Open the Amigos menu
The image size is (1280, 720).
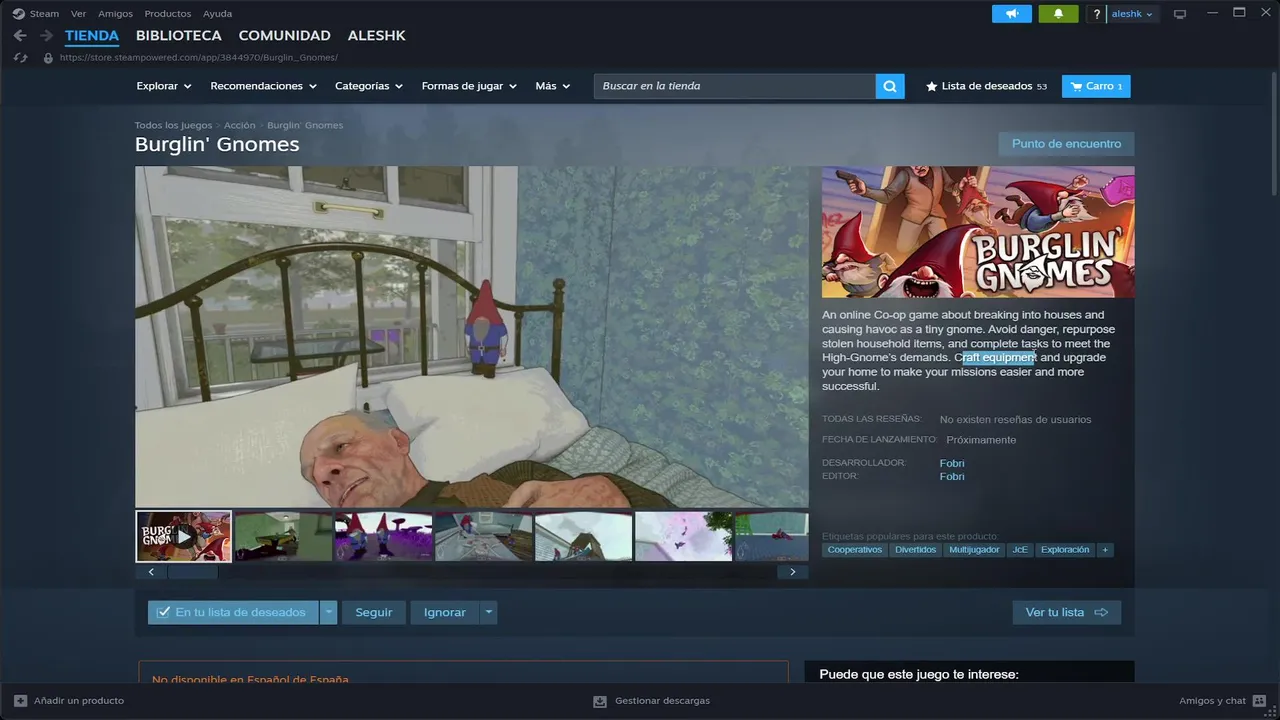pos(115,14)
